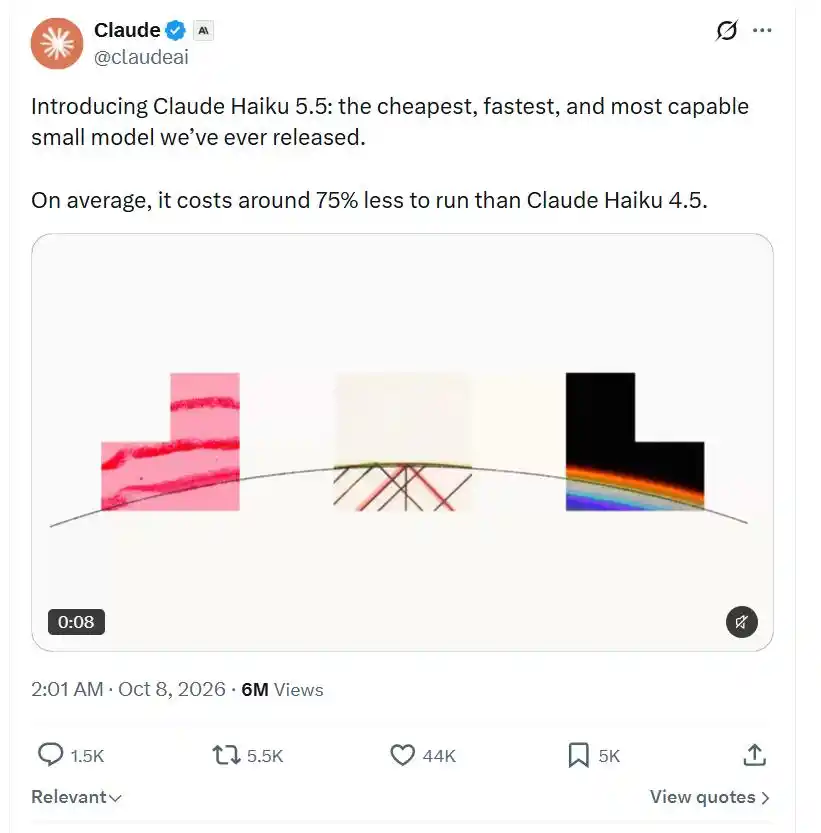The width and height of the screenshot is (821, 833).
Task: Click the chevron beside Relevant
Action: [x=115, y=798]
